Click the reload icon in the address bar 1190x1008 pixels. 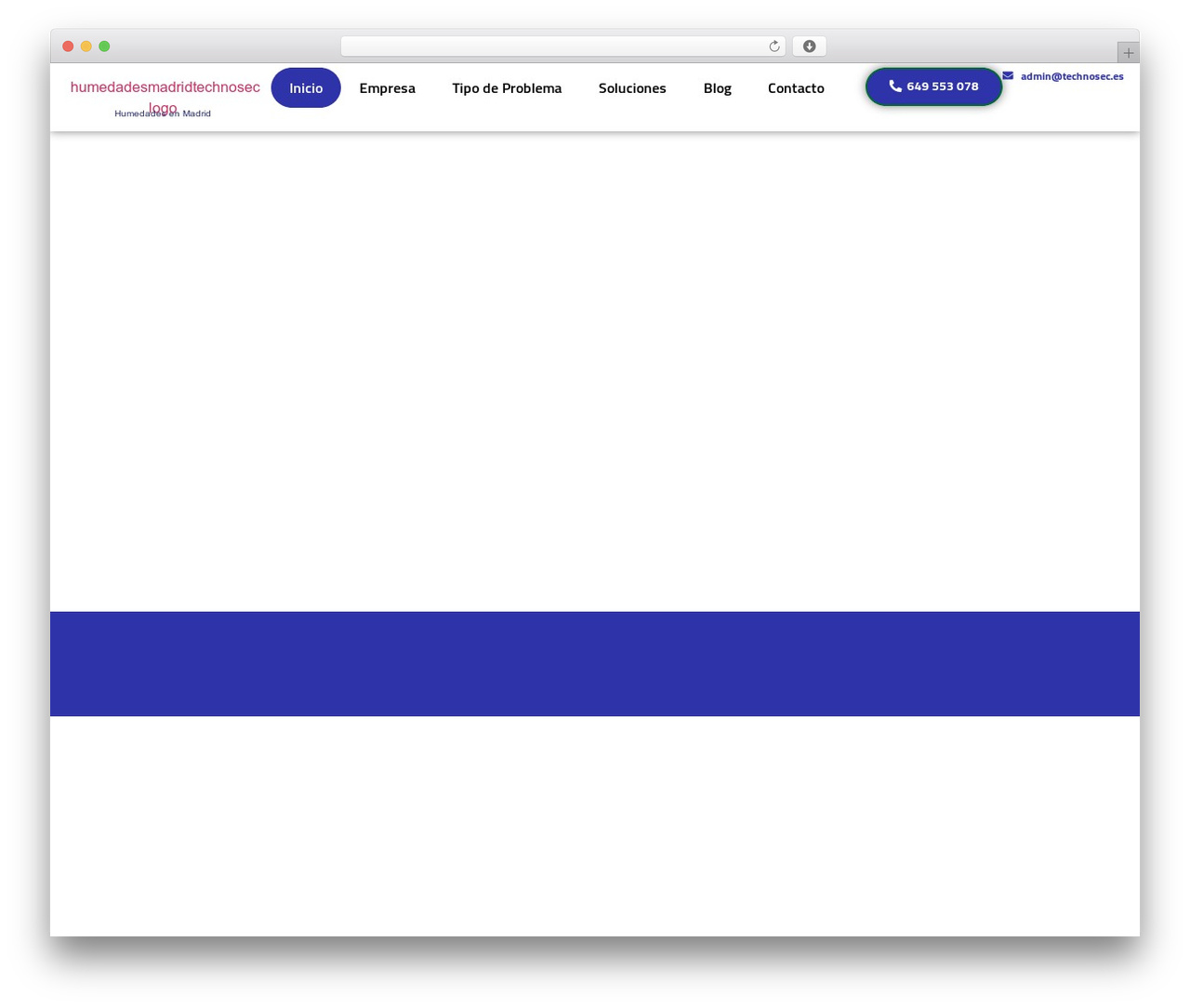tap(774, 46)
